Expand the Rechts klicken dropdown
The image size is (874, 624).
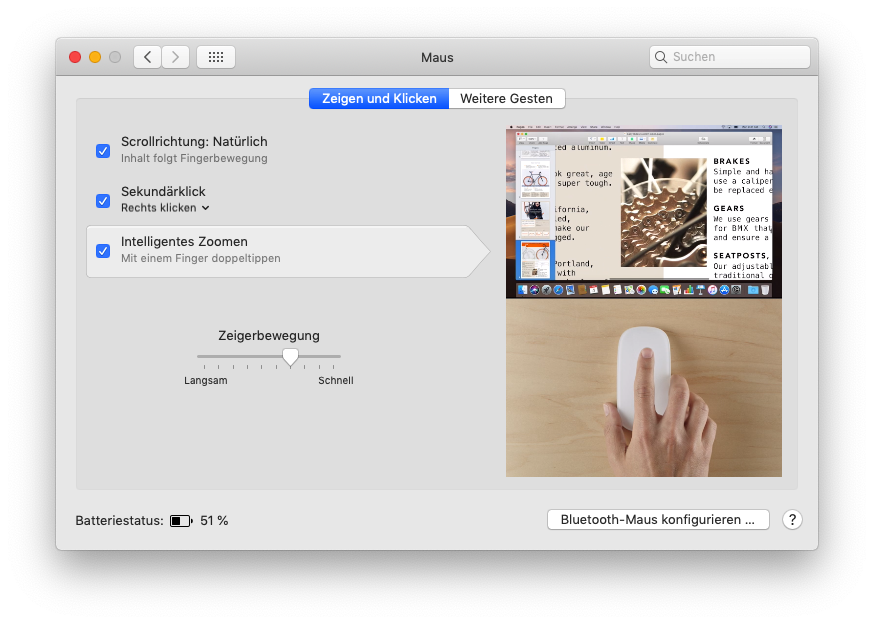tap(166, 208)
